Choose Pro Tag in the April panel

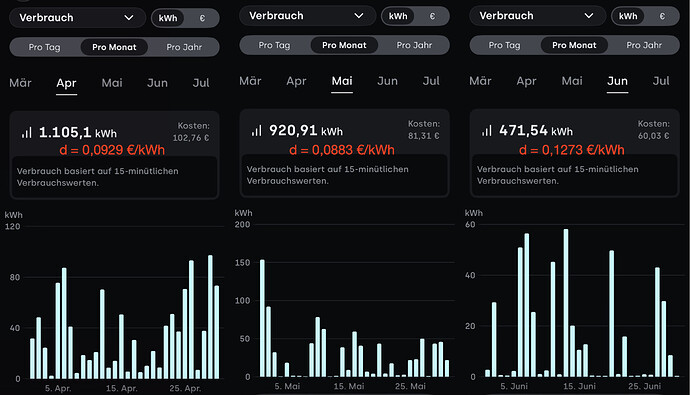click(x=44, y=47)
